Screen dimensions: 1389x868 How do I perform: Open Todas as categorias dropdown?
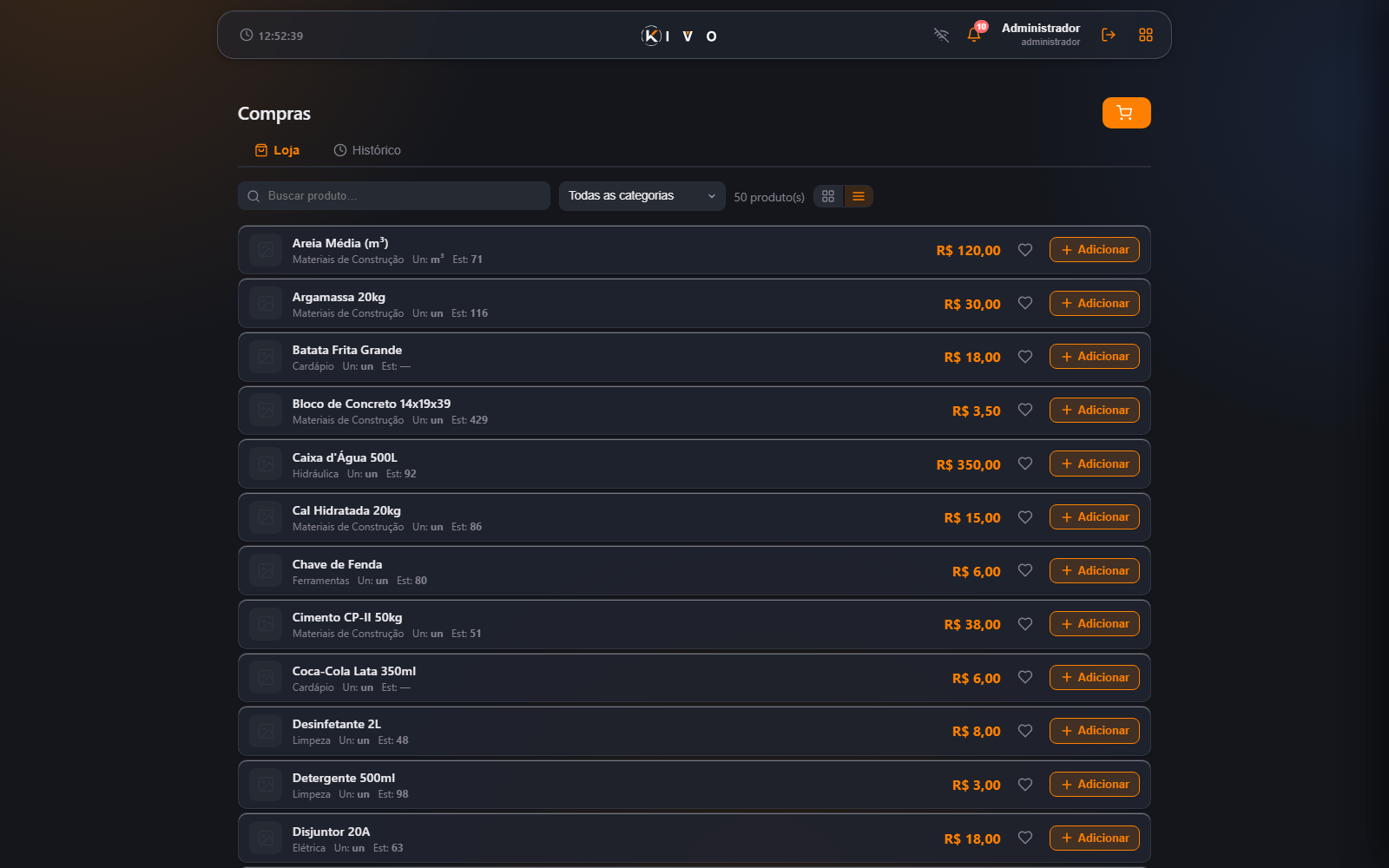642,196
